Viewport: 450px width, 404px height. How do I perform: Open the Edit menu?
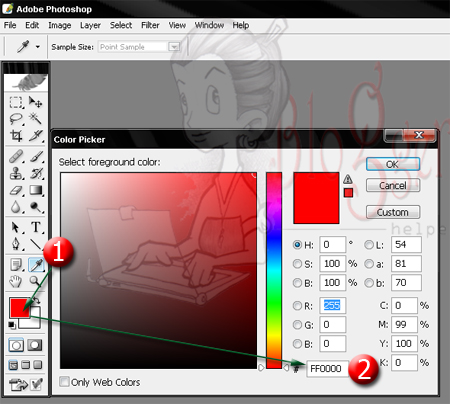click(32, 25)
